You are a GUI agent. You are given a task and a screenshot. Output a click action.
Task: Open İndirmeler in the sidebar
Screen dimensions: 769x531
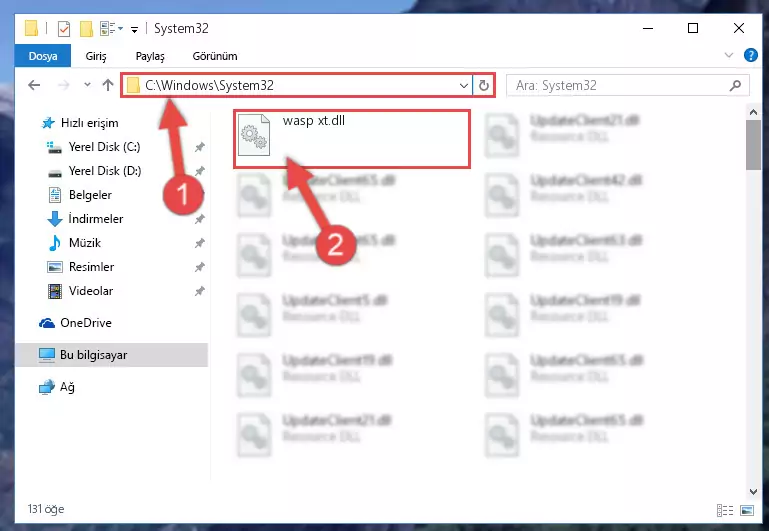point(96,219)
